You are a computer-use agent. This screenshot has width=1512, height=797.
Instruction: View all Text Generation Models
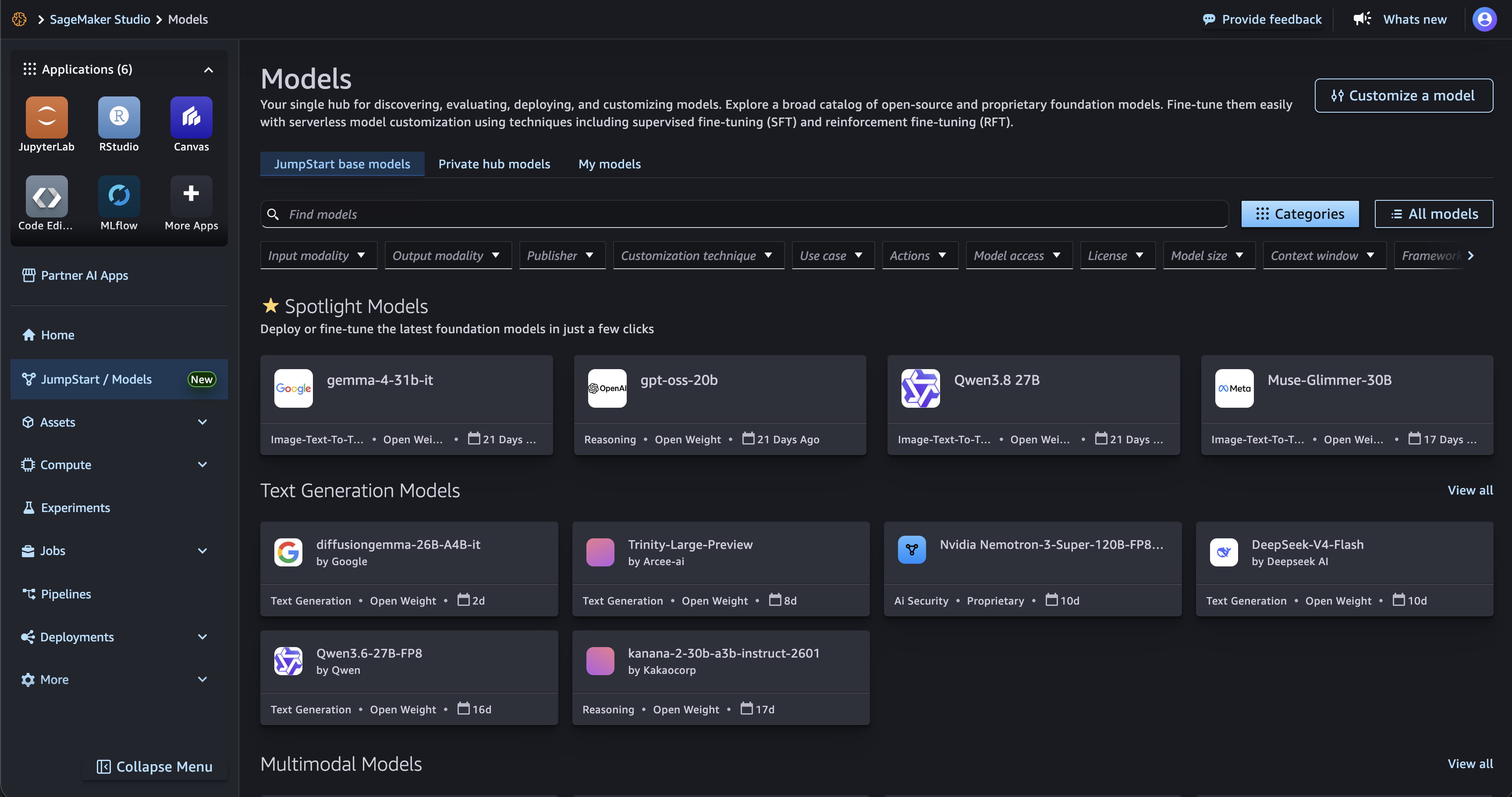(x=1470, y=490)
